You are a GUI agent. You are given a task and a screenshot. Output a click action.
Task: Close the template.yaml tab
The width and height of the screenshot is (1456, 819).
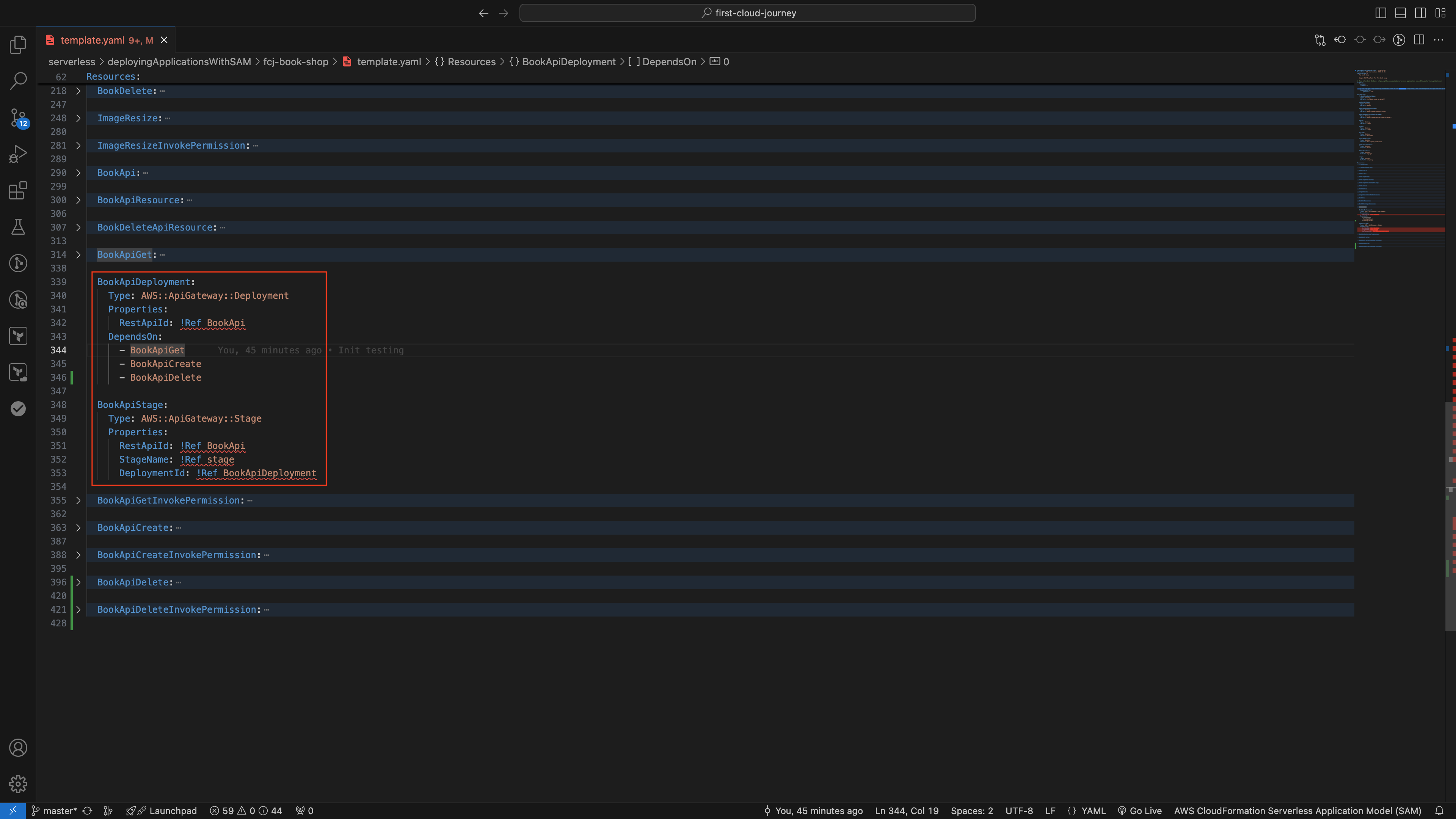(x=164, y=40)
